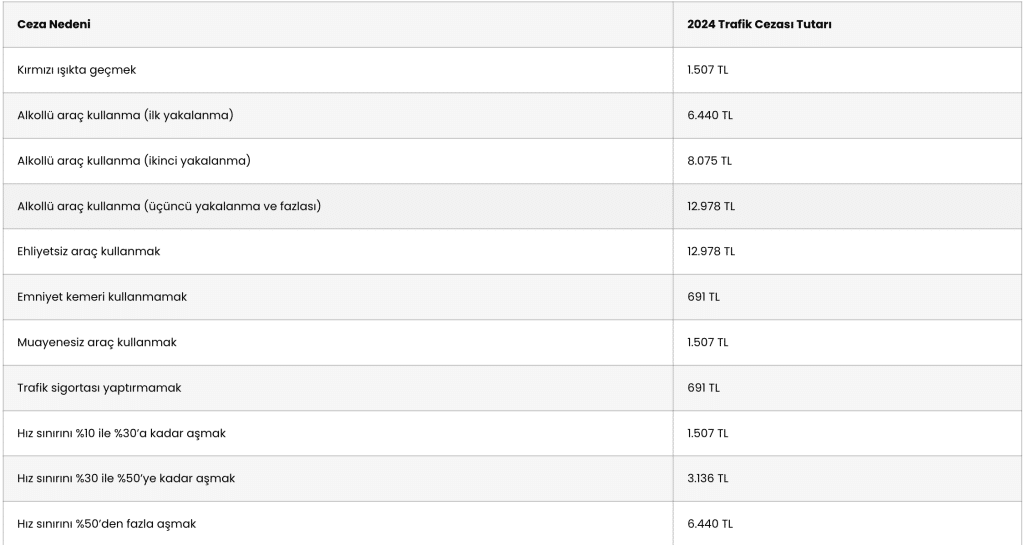The height and width of the screenshot is (545, 1024).
Task: Select 'Alkollü araç kullanma (ilk yakalanma)' text
Action: pyautogui.click(x=125, y=115)
